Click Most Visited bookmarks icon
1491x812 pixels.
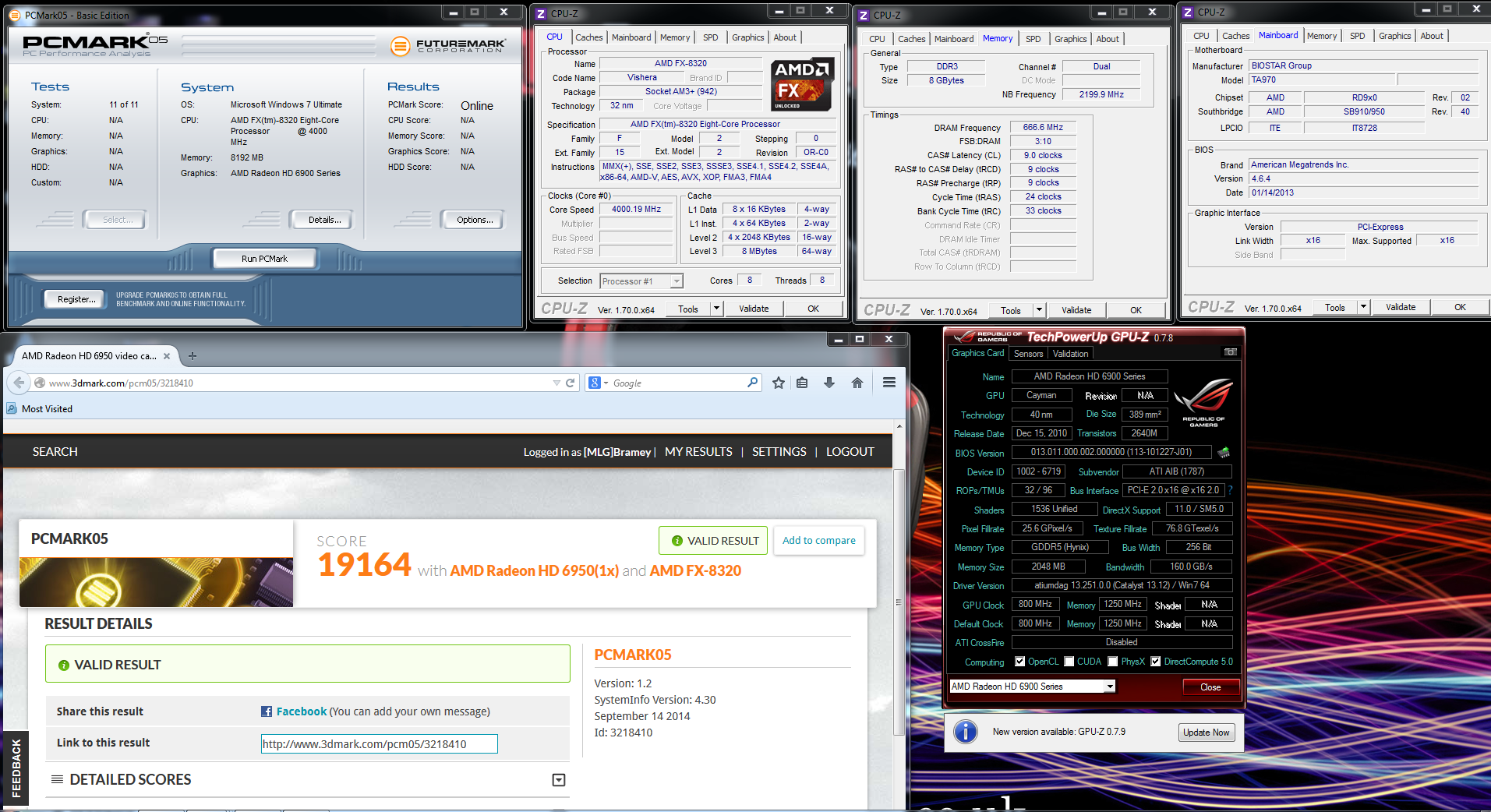12,408
